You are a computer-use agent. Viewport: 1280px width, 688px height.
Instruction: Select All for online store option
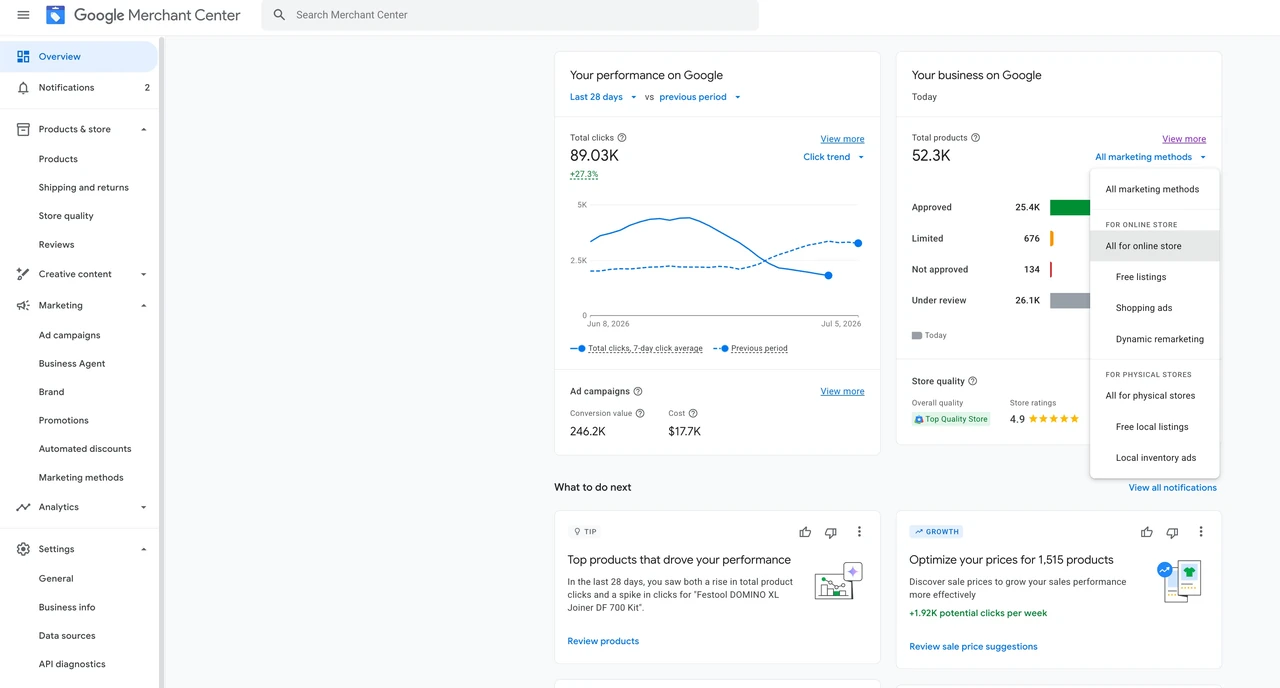pyautogui.click(x=1155, y=246)
